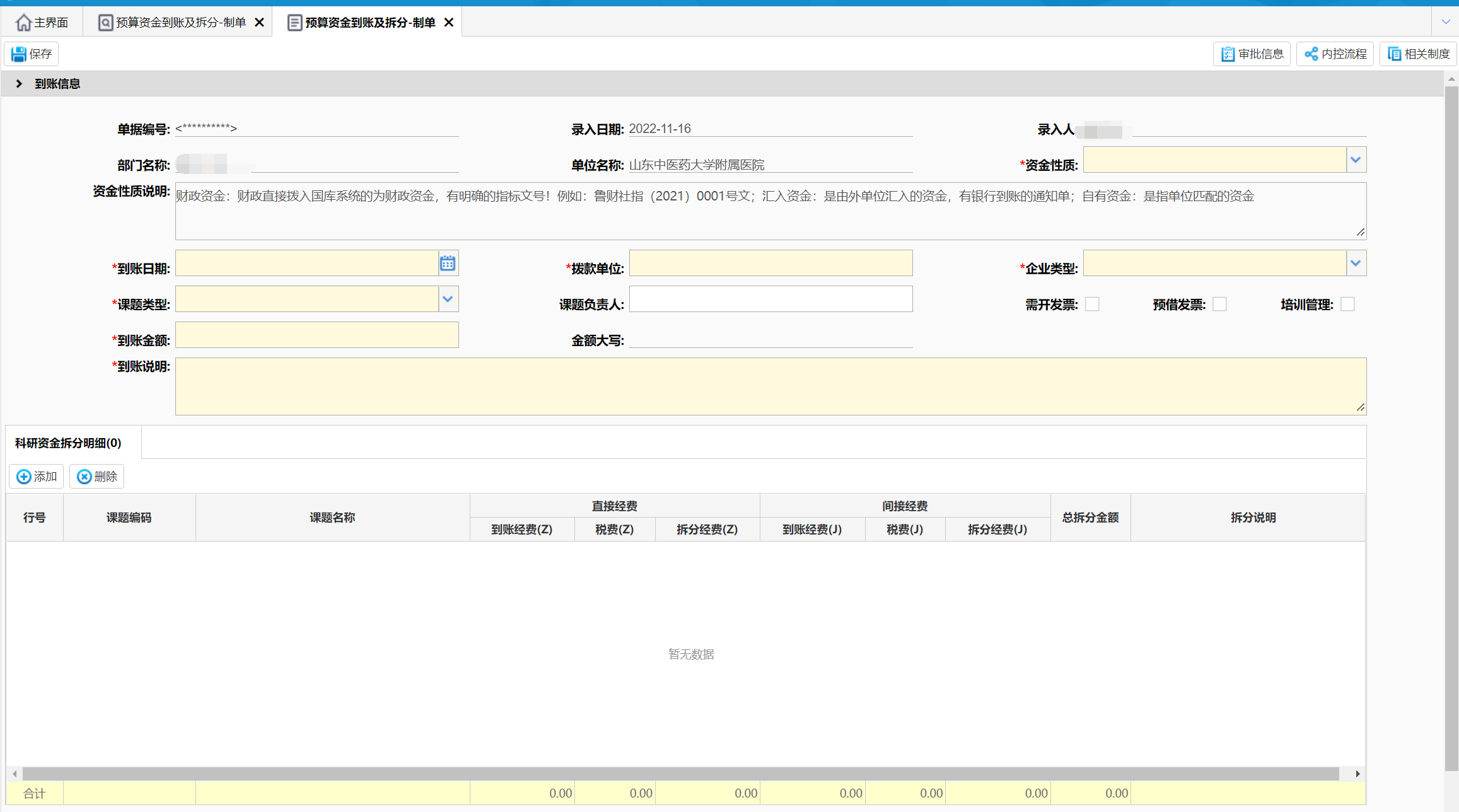Screen dimensions: 1459x812
Task: Click the 税费(J) column header
Action: tap(905, 530)
